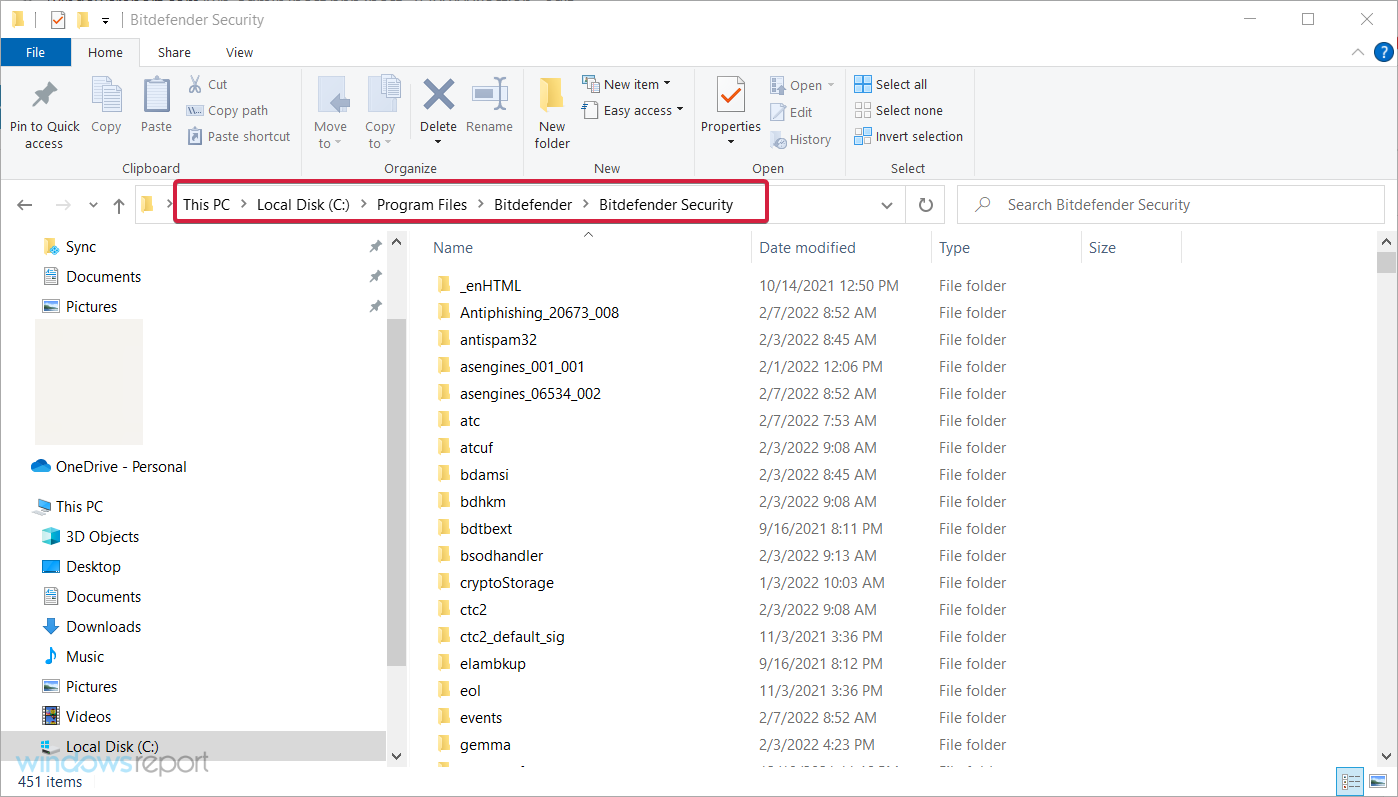Switch to the Share ribbon tab
Viewport: 1398px width, 797px height.
(x=174, y=52)
